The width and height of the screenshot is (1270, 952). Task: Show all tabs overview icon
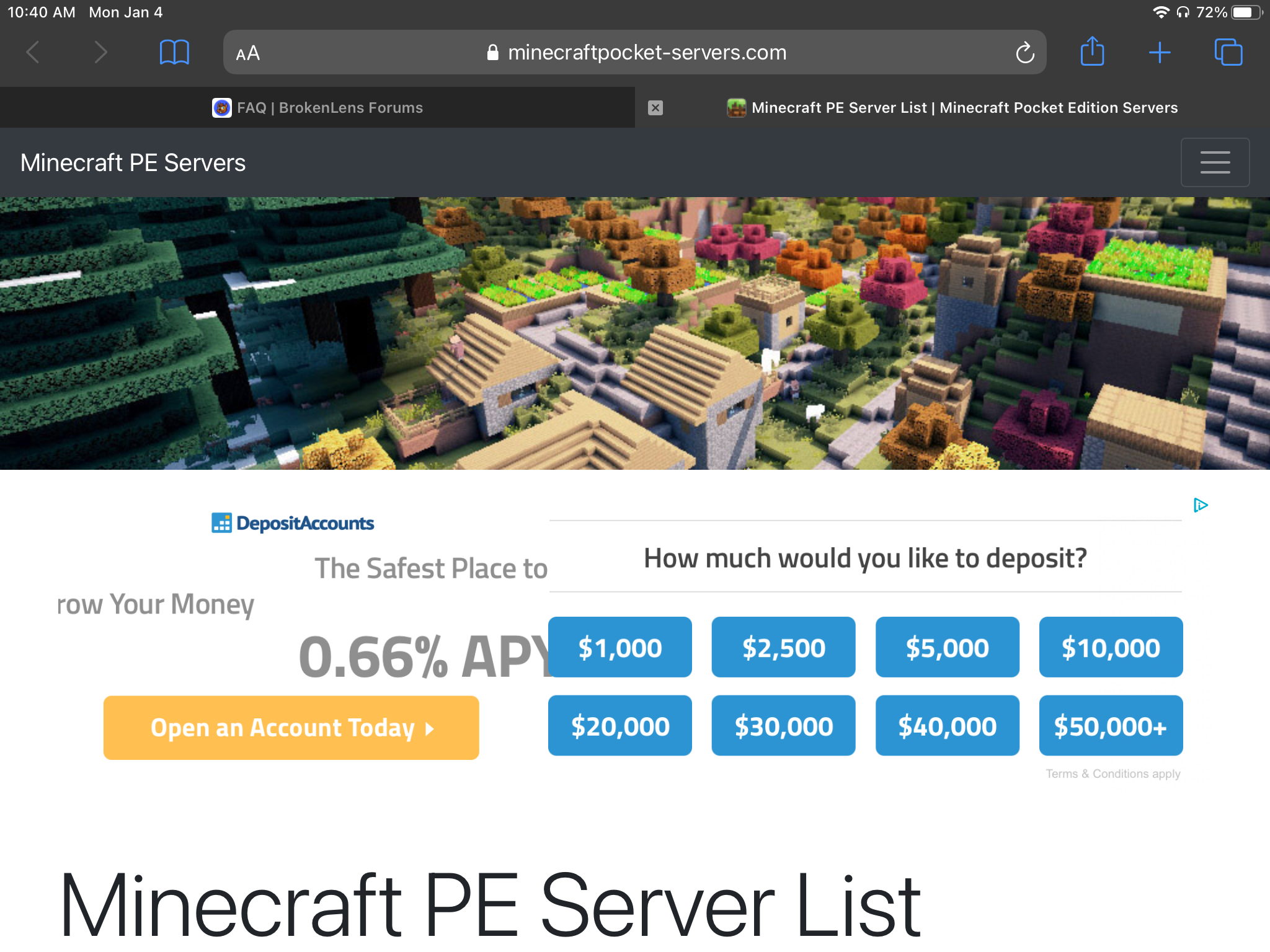pyautogui.click(x=1228, y=52)
